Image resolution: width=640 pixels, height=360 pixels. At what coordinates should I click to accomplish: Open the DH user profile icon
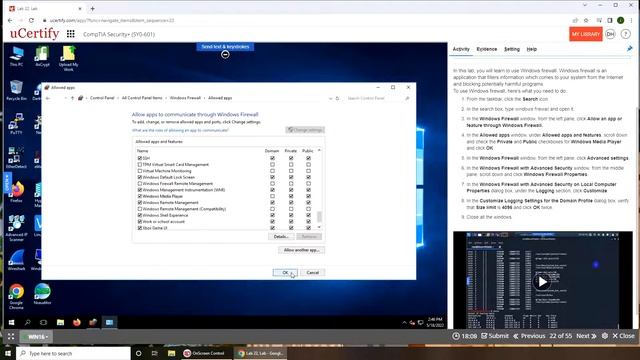(x=610, y=34)
